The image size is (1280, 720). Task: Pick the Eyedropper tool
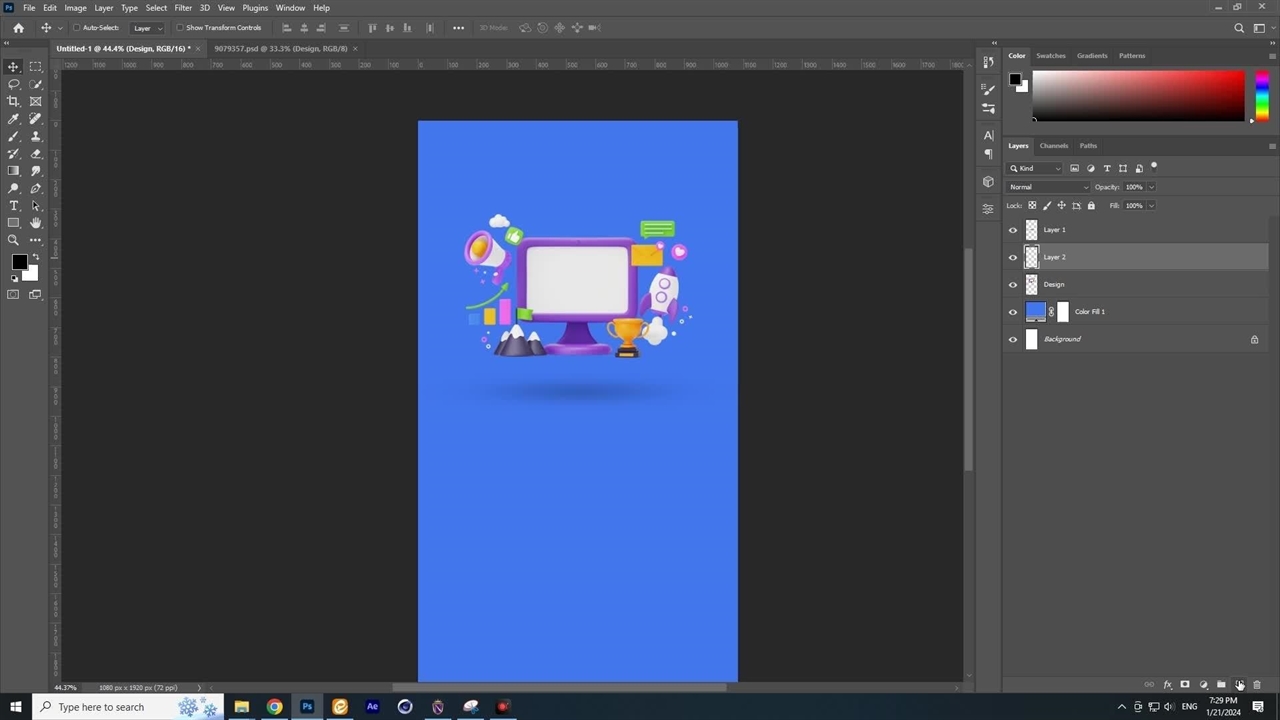coord(14,119)
